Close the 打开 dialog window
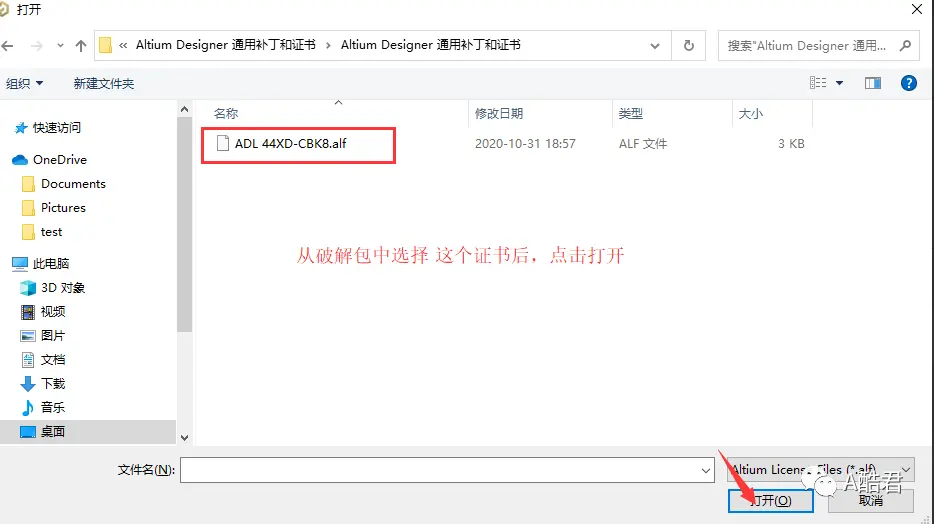This screenshot has width=934, height=524. pyautogui.click(x=917, y=9)
